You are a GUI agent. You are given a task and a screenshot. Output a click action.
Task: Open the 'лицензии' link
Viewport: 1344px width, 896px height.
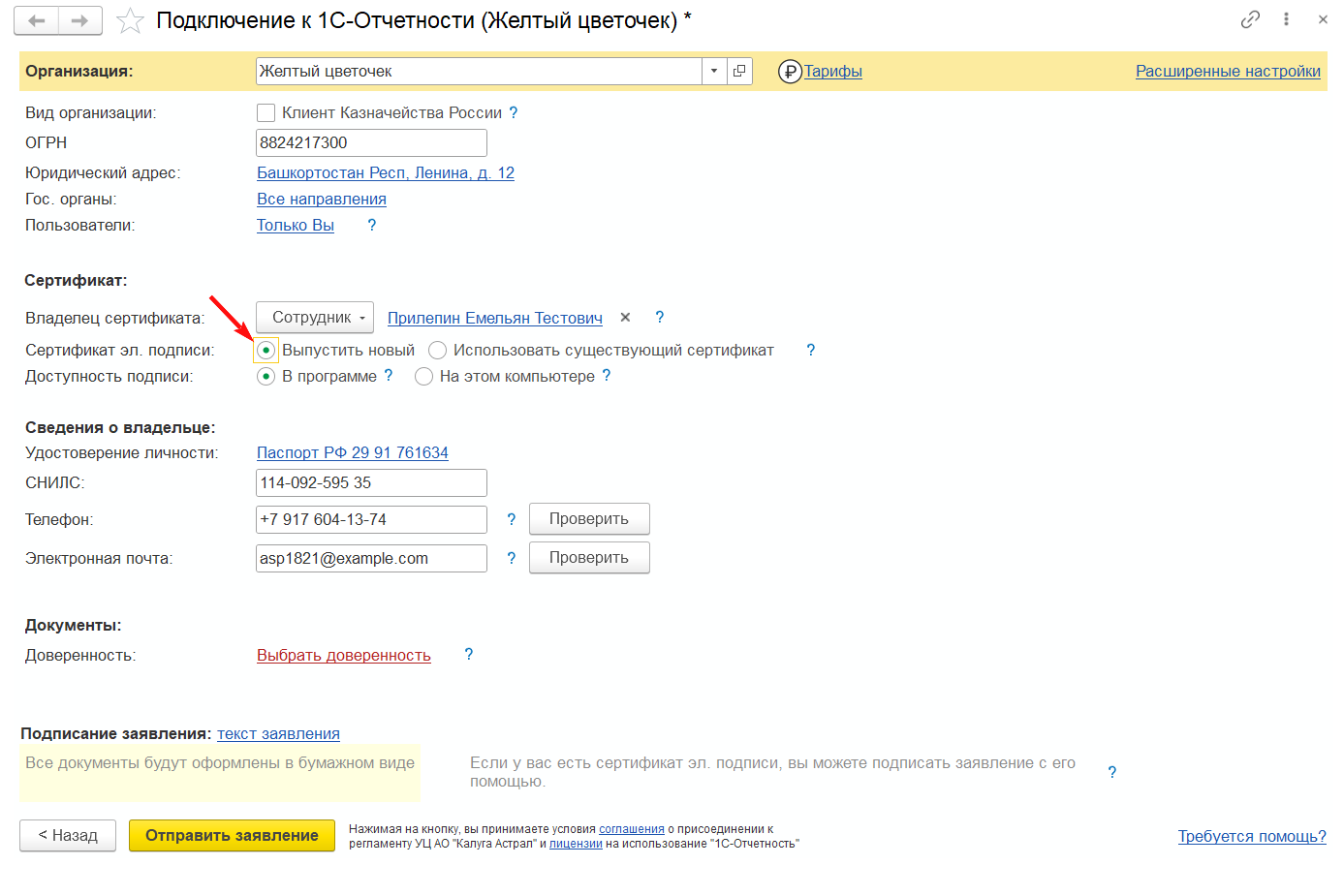click(x=576, y=844)
